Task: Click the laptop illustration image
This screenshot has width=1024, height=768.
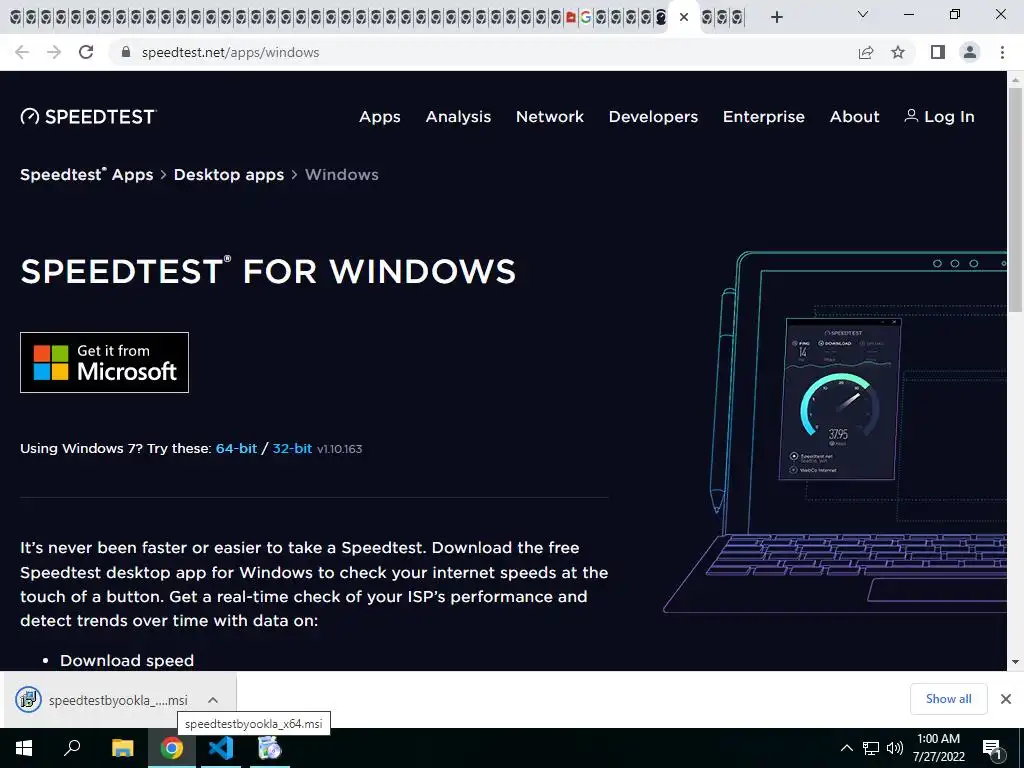Action: pos(836,432)
